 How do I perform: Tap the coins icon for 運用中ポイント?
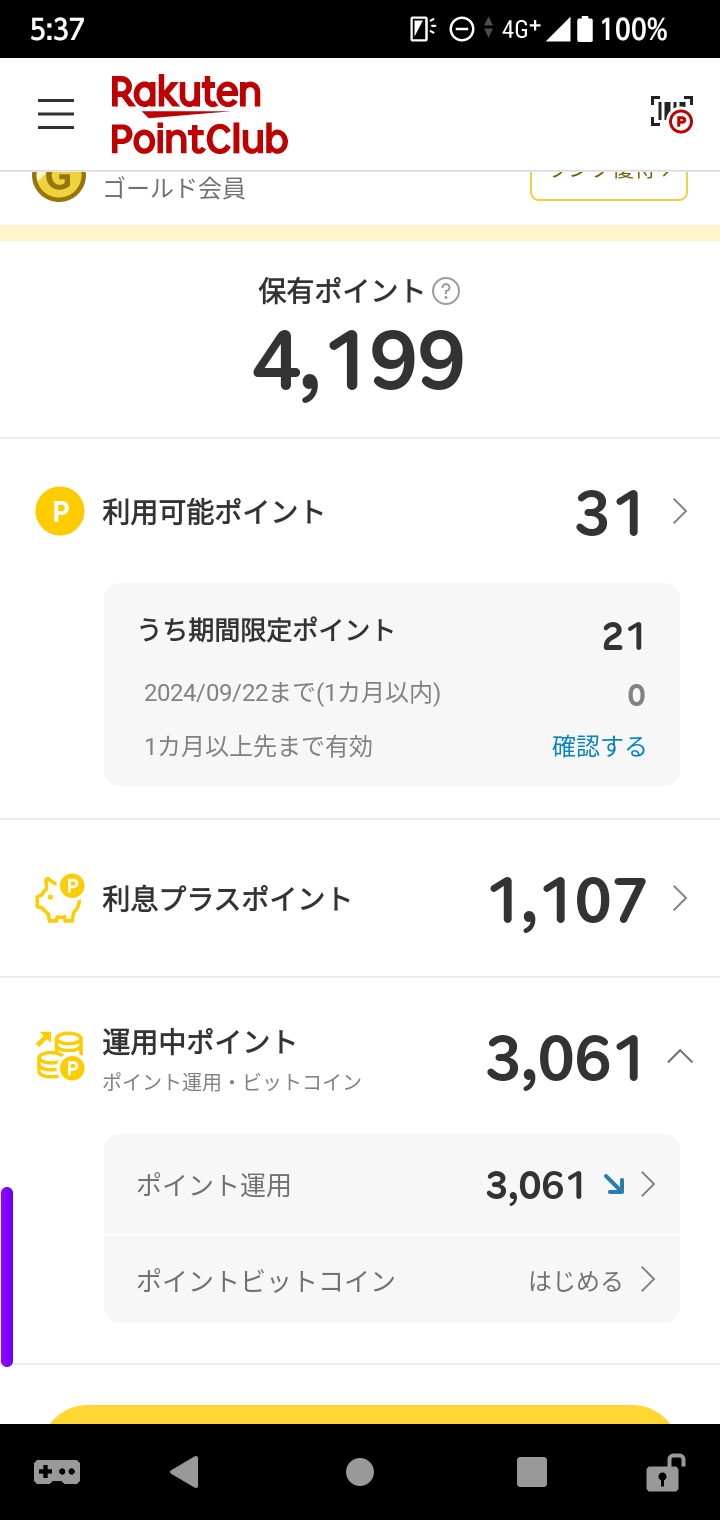(60, 1056)
